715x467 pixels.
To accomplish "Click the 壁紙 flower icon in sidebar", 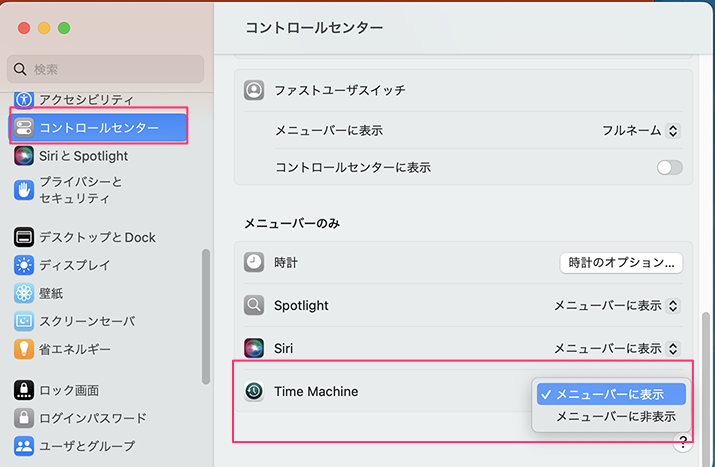I will pyautogui.click(x=24, y=293).
